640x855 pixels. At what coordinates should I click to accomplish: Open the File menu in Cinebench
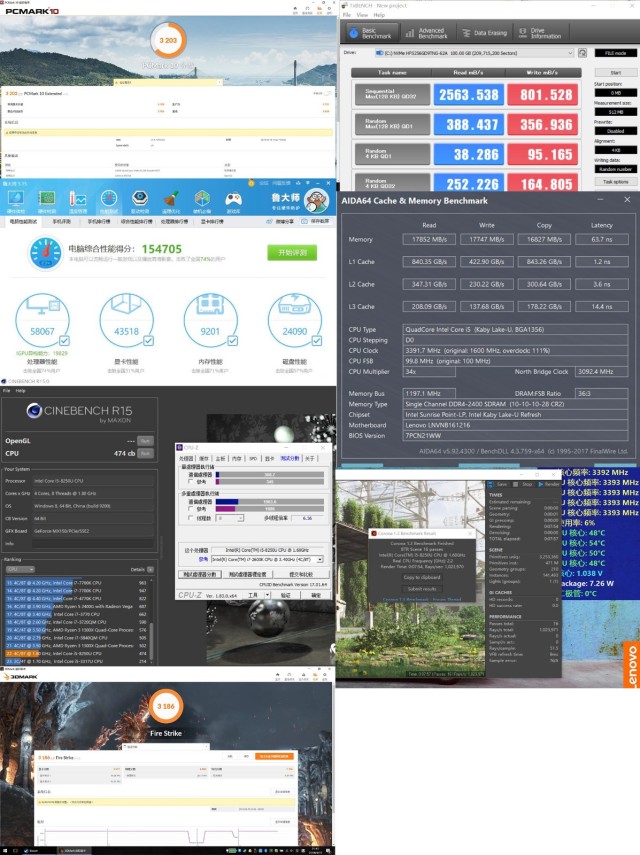coord(7,390)
